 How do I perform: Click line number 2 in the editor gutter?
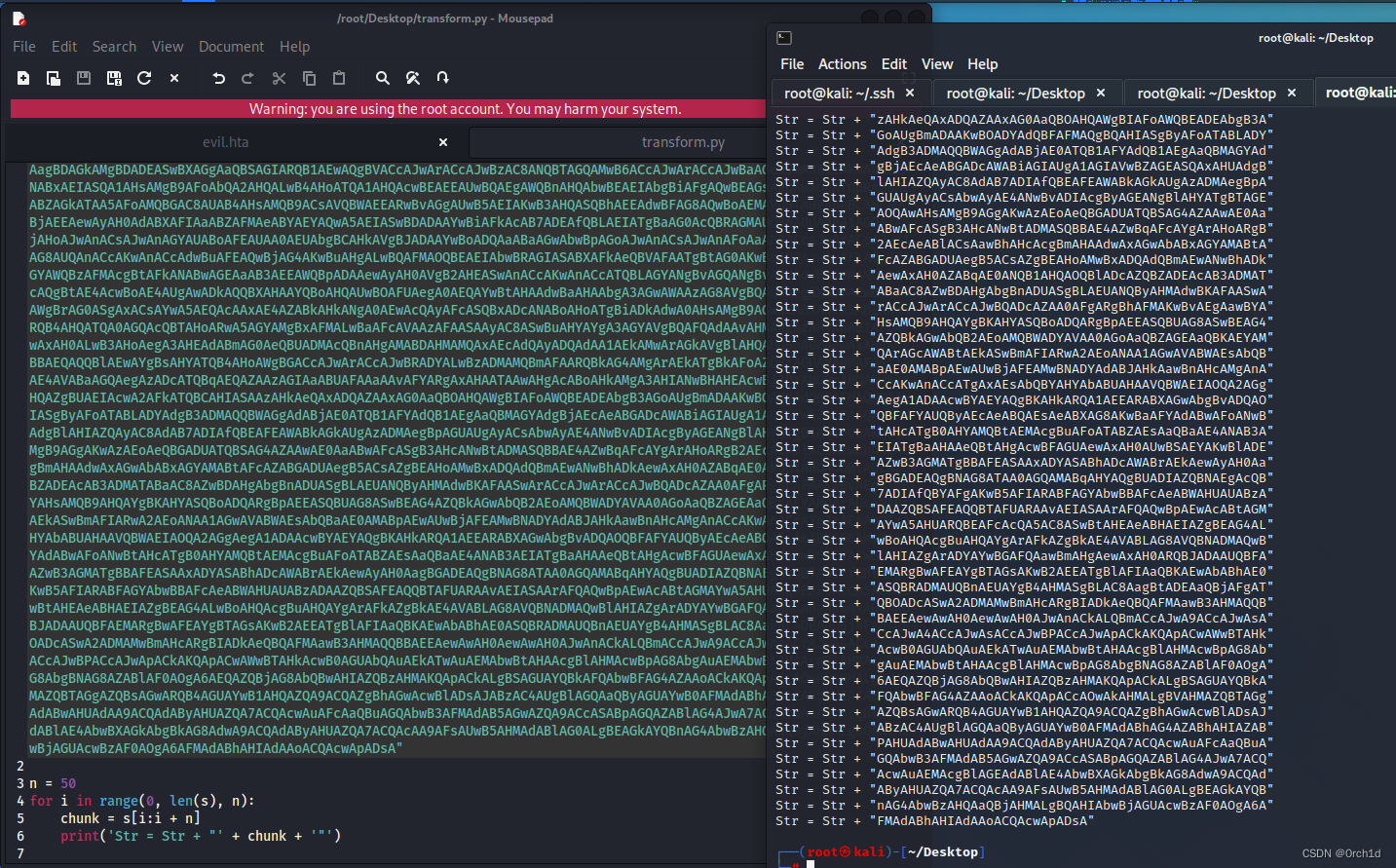pyautogui.click(x=19, y=766)
